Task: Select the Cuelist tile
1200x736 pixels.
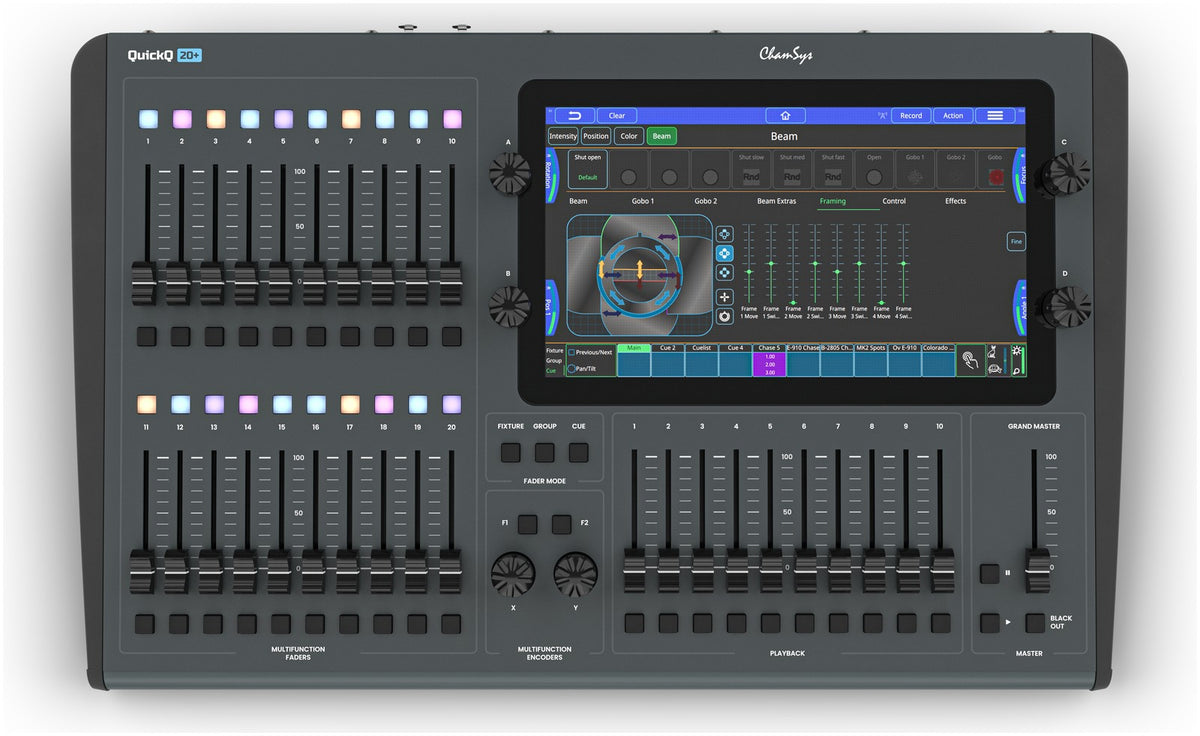Action: coord(701,360)
